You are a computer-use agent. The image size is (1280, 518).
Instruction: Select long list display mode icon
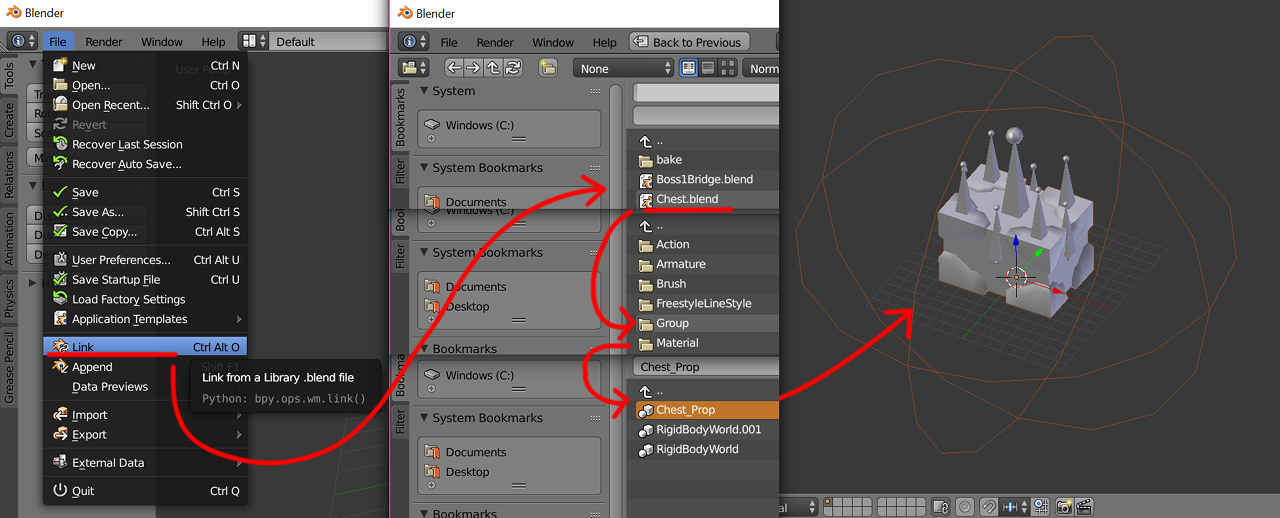tap(708, 68)
